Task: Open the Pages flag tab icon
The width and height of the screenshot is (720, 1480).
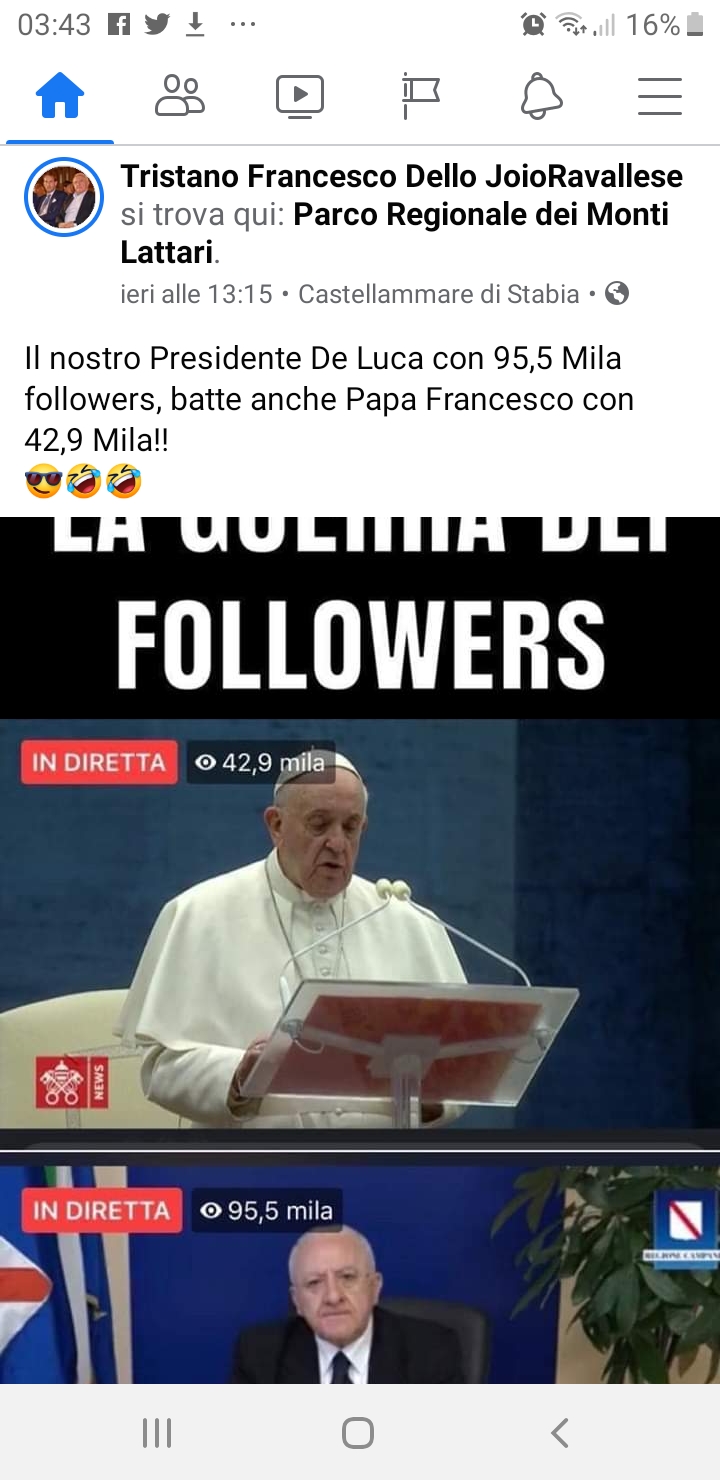Action: click(420, 97)
